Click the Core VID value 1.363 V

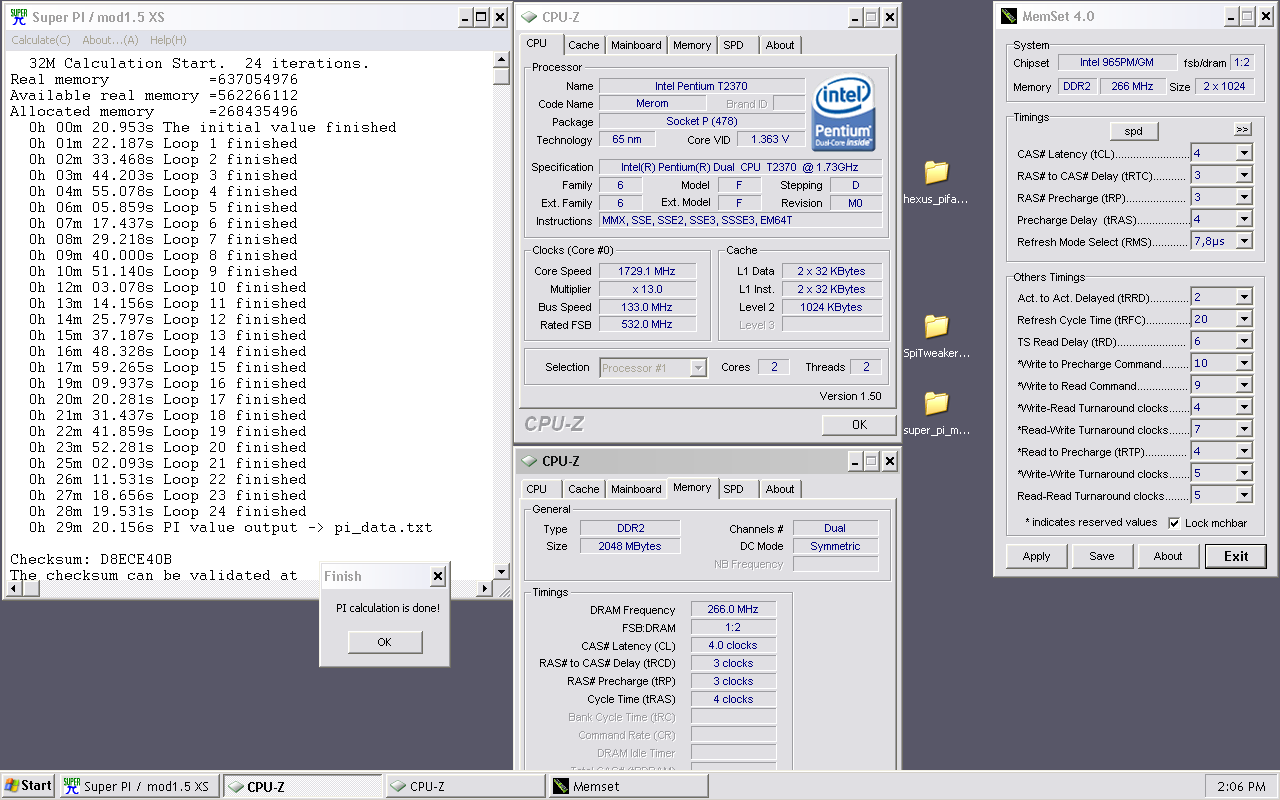pyautogui.click(x=769, y=139)
